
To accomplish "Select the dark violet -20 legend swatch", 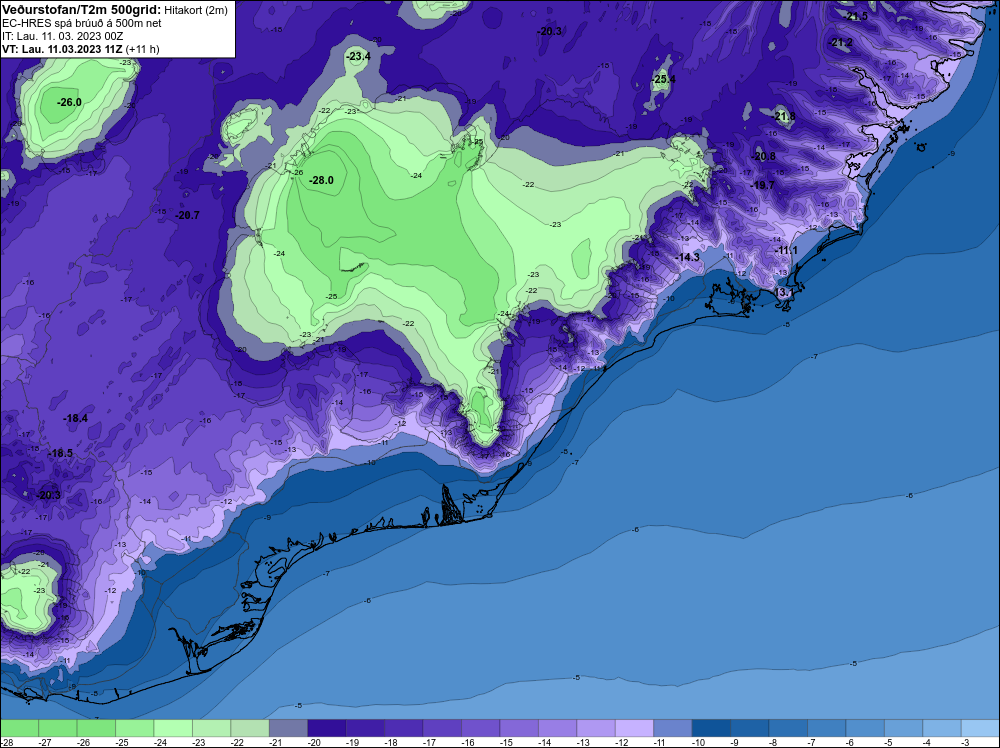I will pyautogui.click(x=327, y=728).
